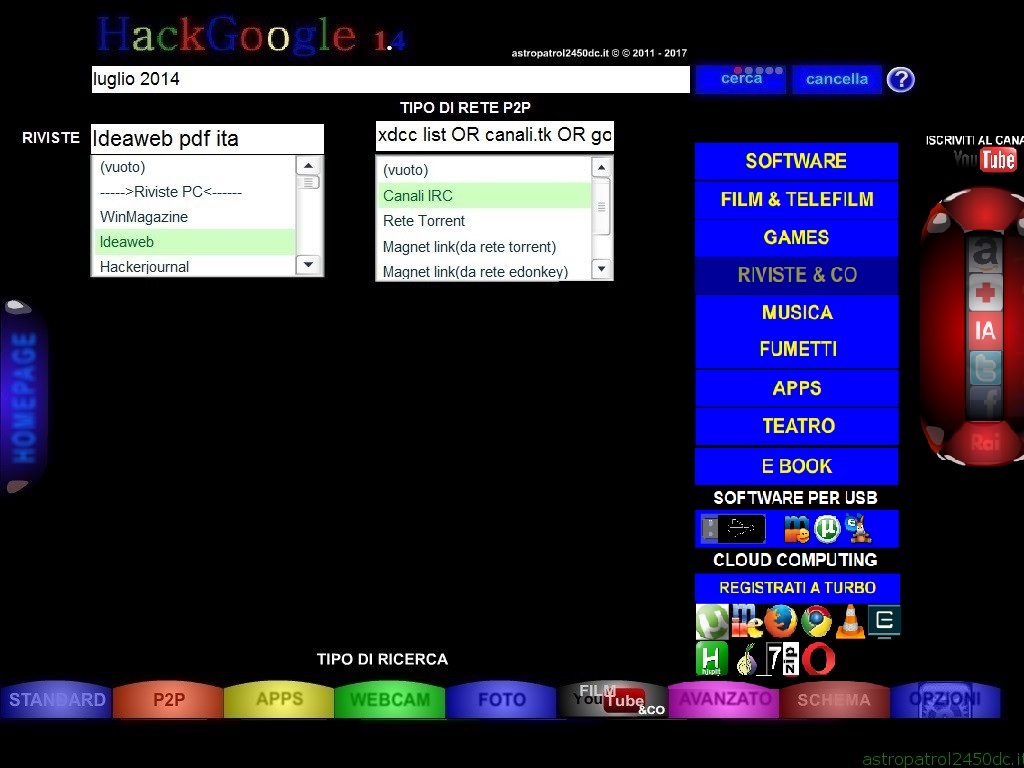Screen dimensions: 1024x768
Task: Select the GAMES category button
Action: 796,237
